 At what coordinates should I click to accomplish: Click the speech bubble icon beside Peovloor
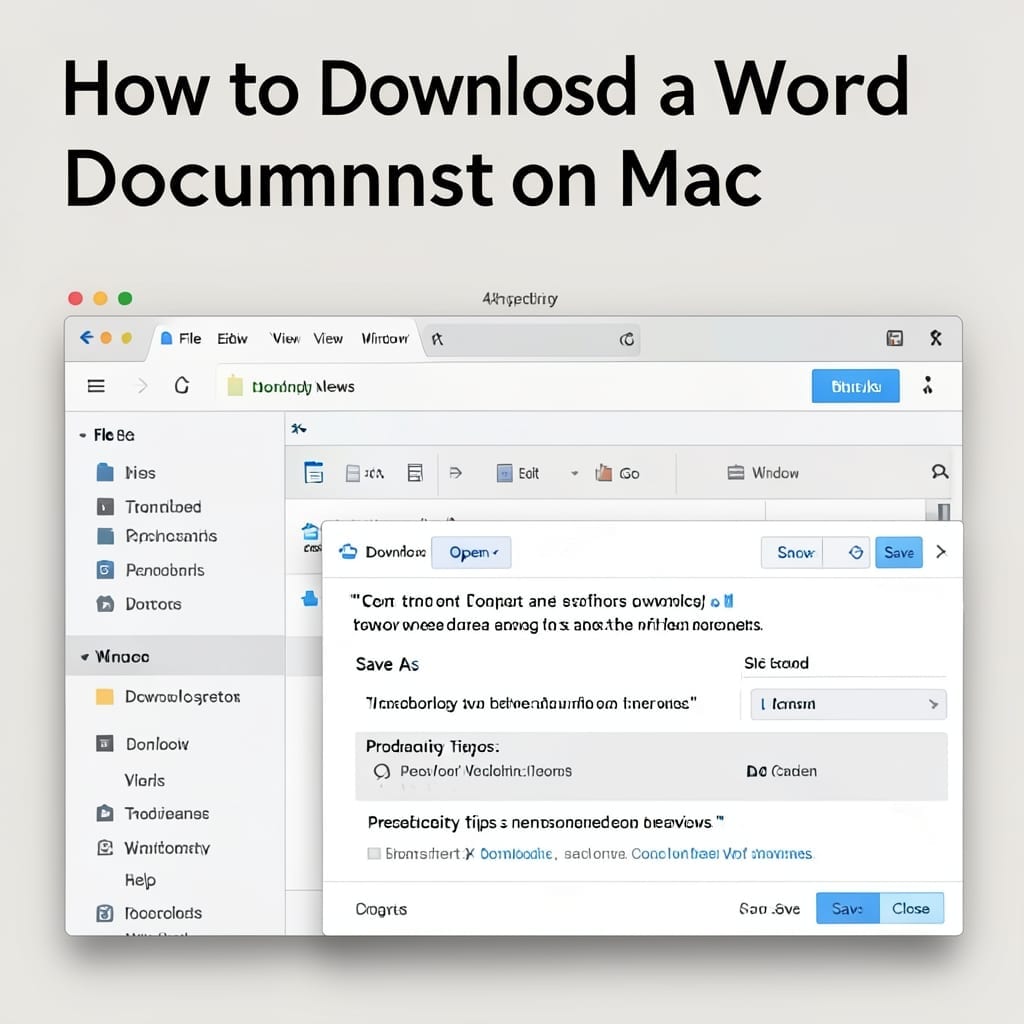click(382, 771)
